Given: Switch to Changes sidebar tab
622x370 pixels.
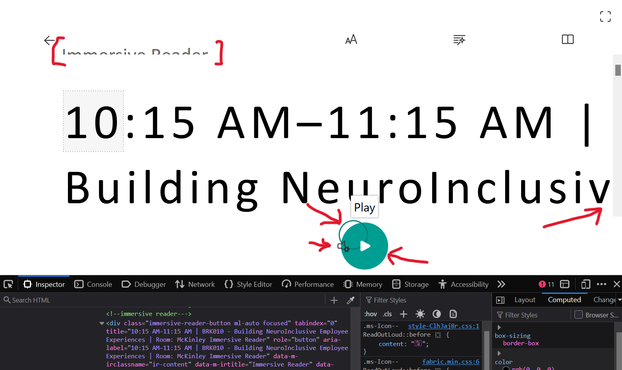Looking at the screenshot, I should 604,300.
